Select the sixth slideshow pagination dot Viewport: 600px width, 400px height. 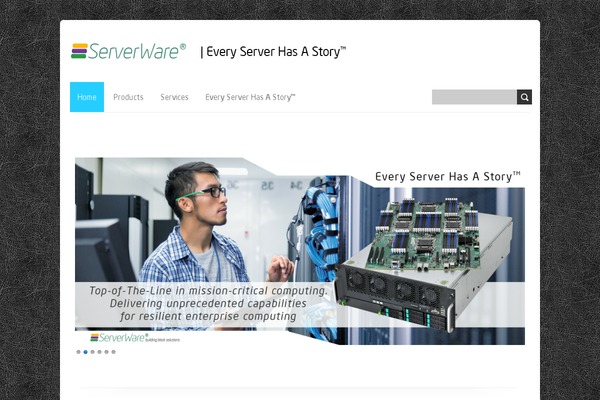pyautogui.click(x=113, y=352)
